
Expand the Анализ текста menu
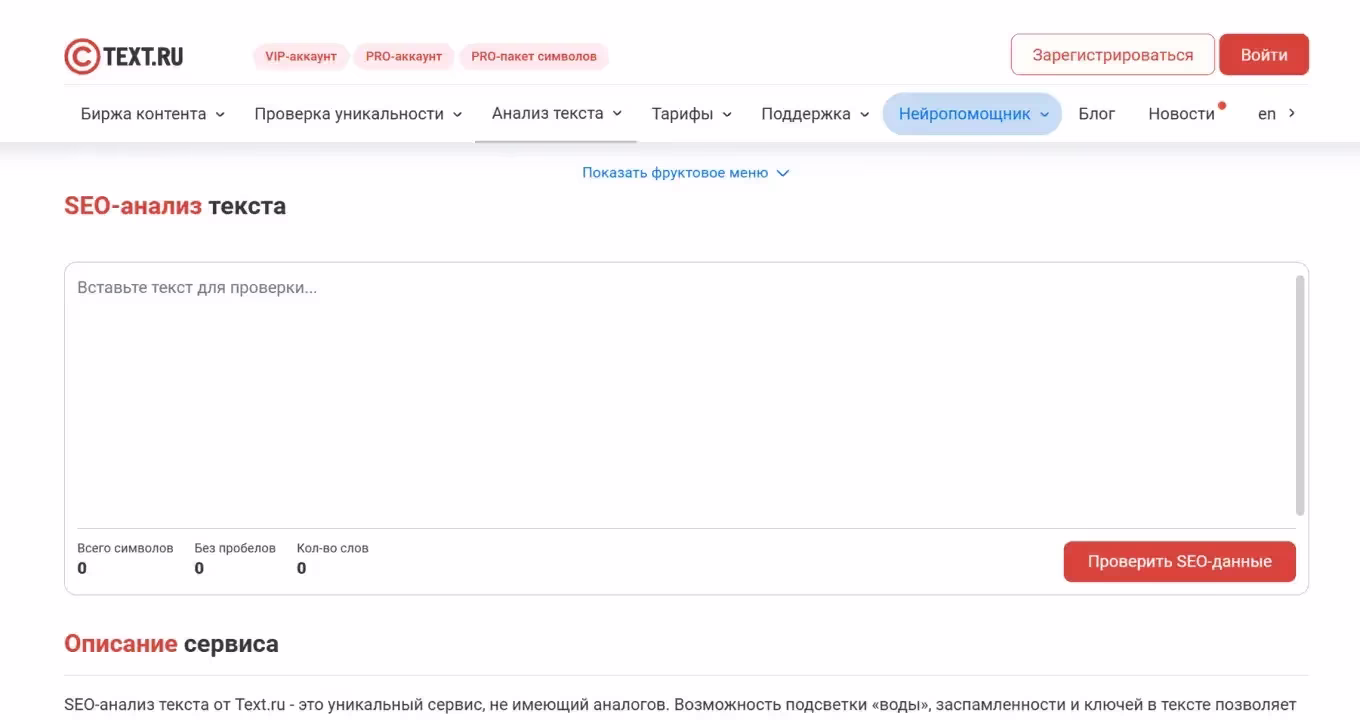pyautogui.click(x=556, y=113)
